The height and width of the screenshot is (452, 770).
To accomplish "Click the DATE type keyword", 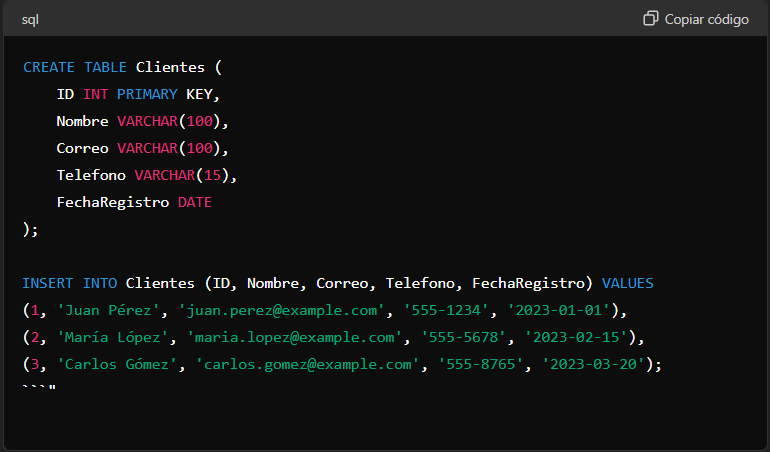I will pyautogui.click(x=194, y=202).
